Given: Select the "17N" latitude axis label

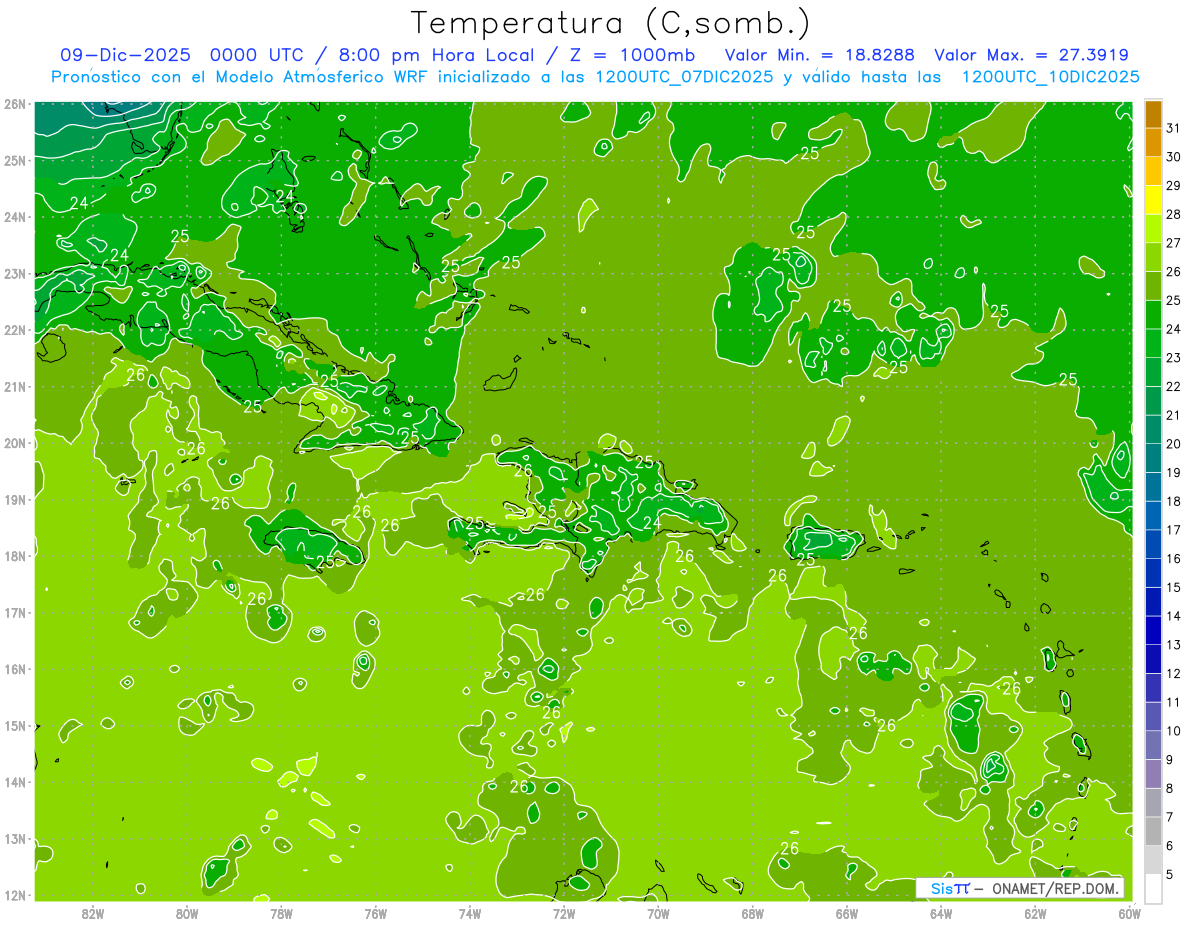Looking at the screenshot, I should click(14, 612).
